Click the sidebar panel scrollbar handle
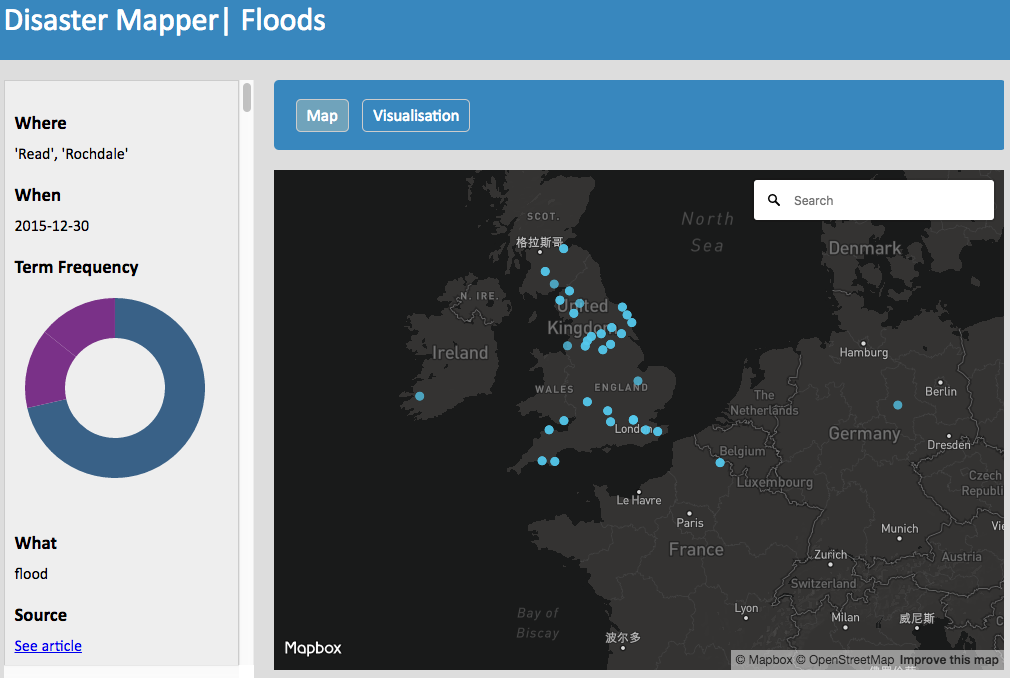The image size is (1010, 678). pyautogui.click(x=247, y=98)
